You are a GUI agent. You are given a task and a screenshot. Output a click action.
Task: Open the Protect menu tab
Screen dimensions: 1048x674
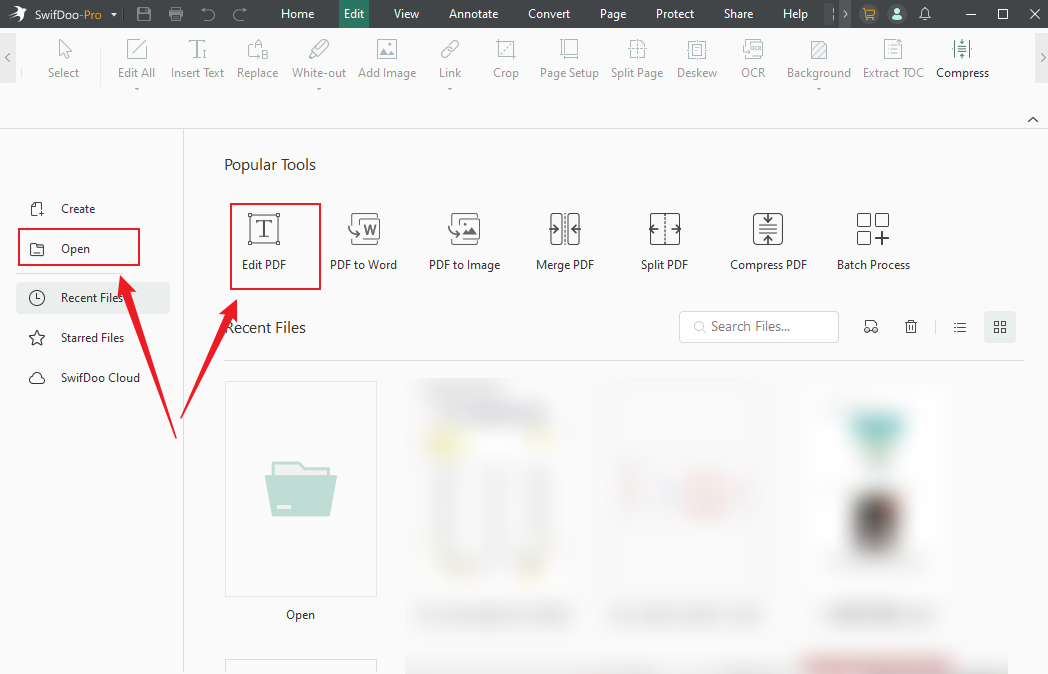[675, 14]
